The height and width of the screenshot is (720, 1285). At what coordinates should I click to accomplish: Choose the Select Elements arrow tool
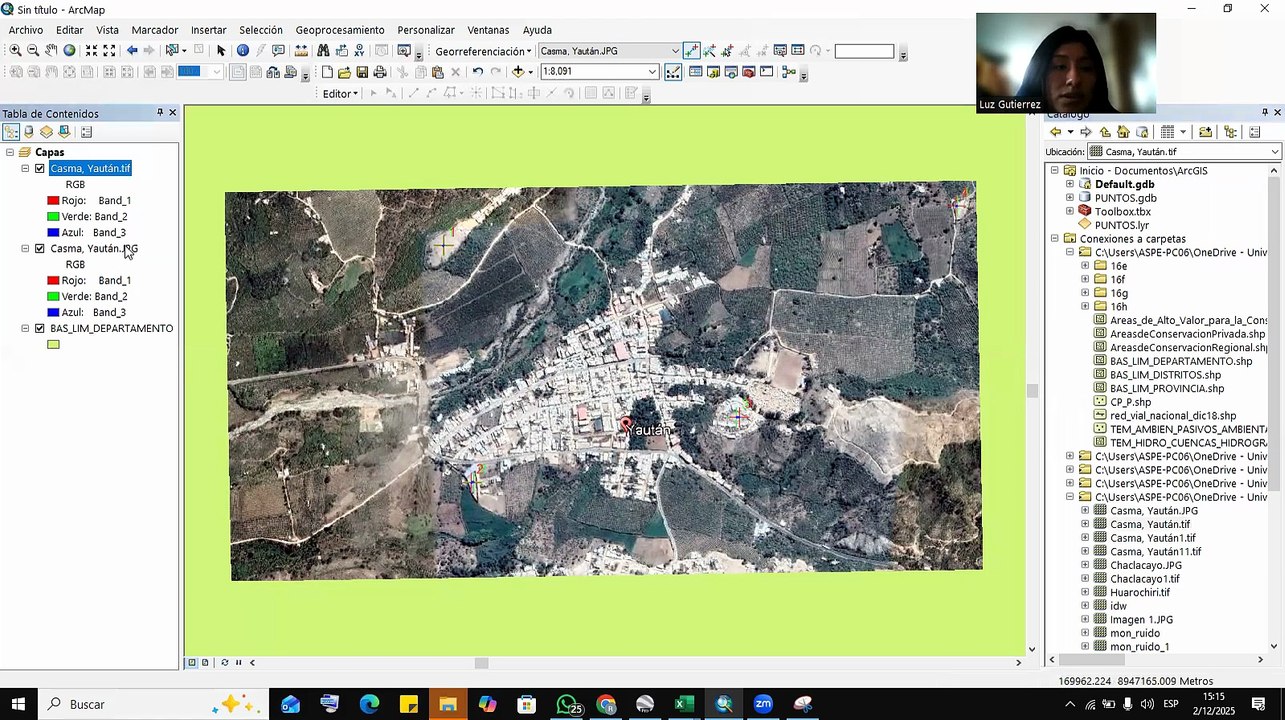pyautogui.click(x=221, y=50)
